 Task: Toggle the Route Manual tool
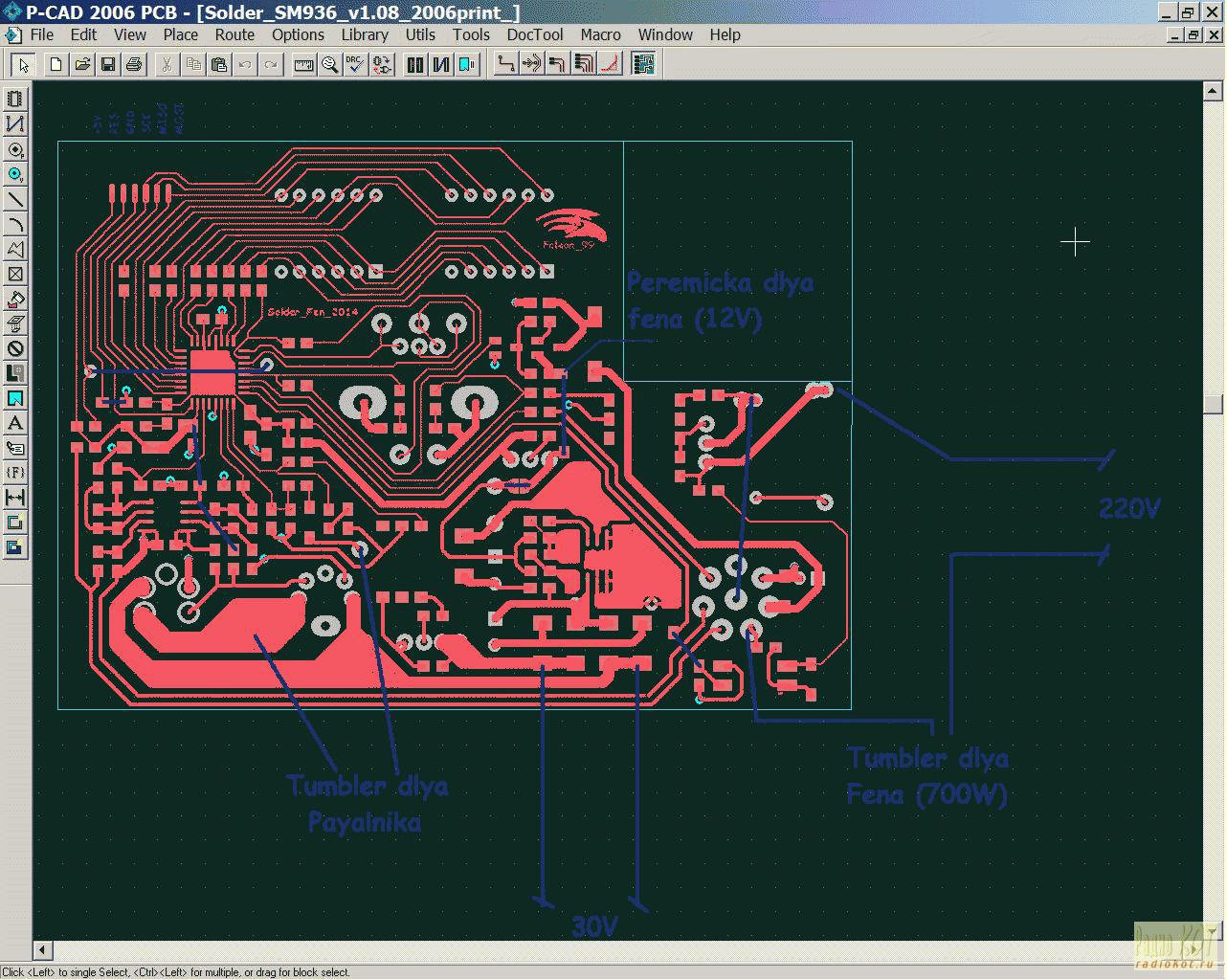(x=506, y=64)
